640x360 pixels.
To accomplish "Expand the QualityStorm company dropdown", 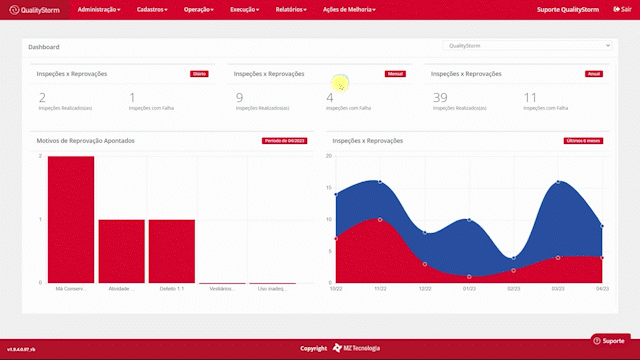I will [527, 46].
